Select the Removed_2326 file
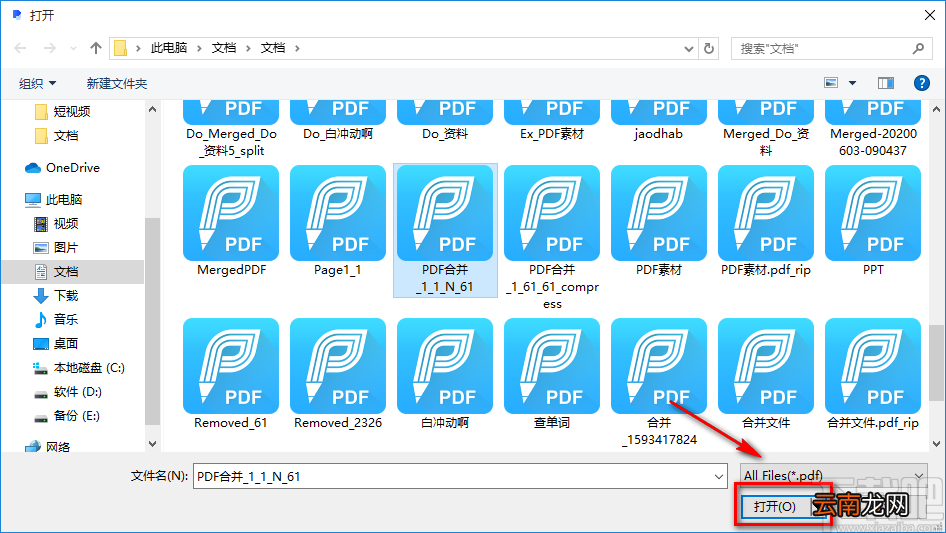Image resolution: width=946 pixels, height=533 pixels. tap(338, 366)
